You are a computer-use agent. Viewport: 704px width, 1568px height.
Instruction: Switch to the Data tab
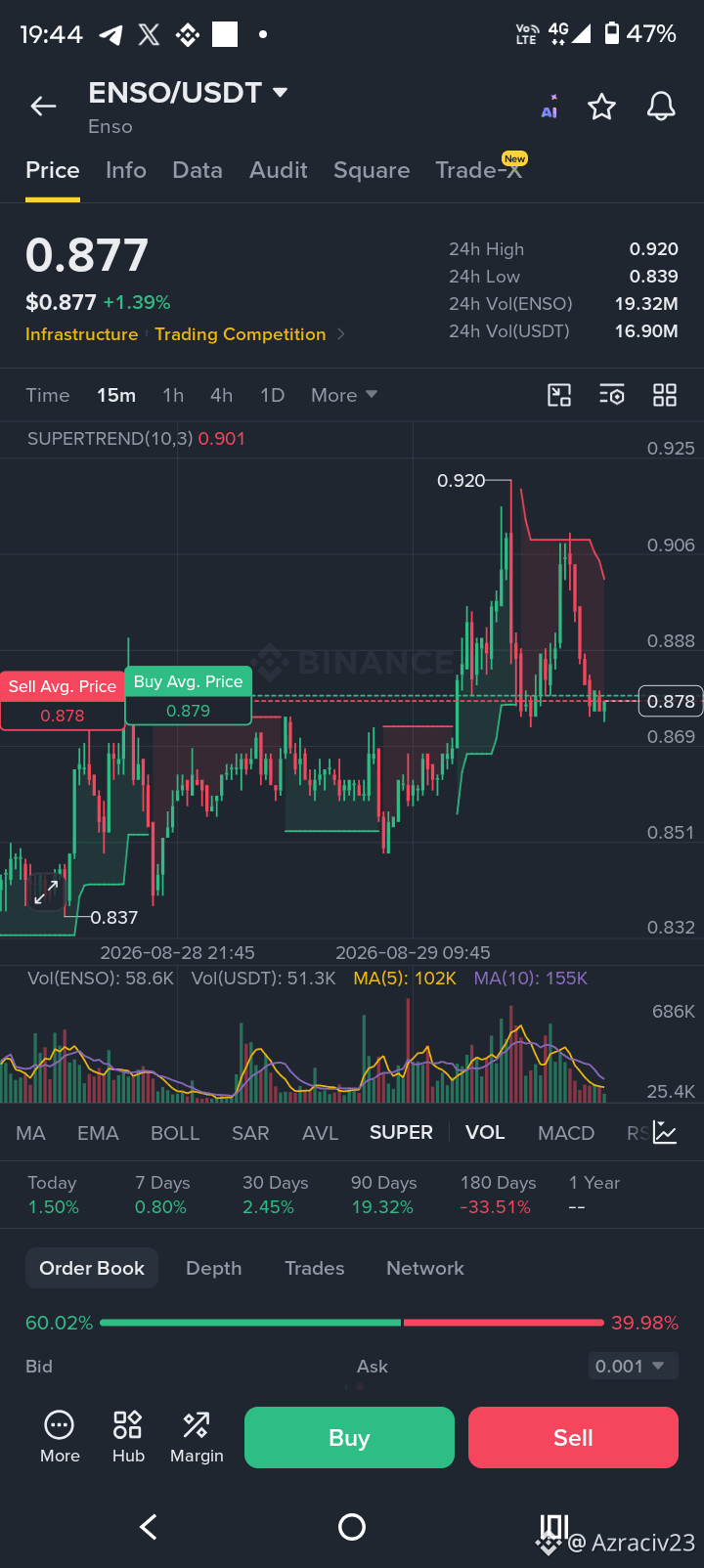[198, 170]
